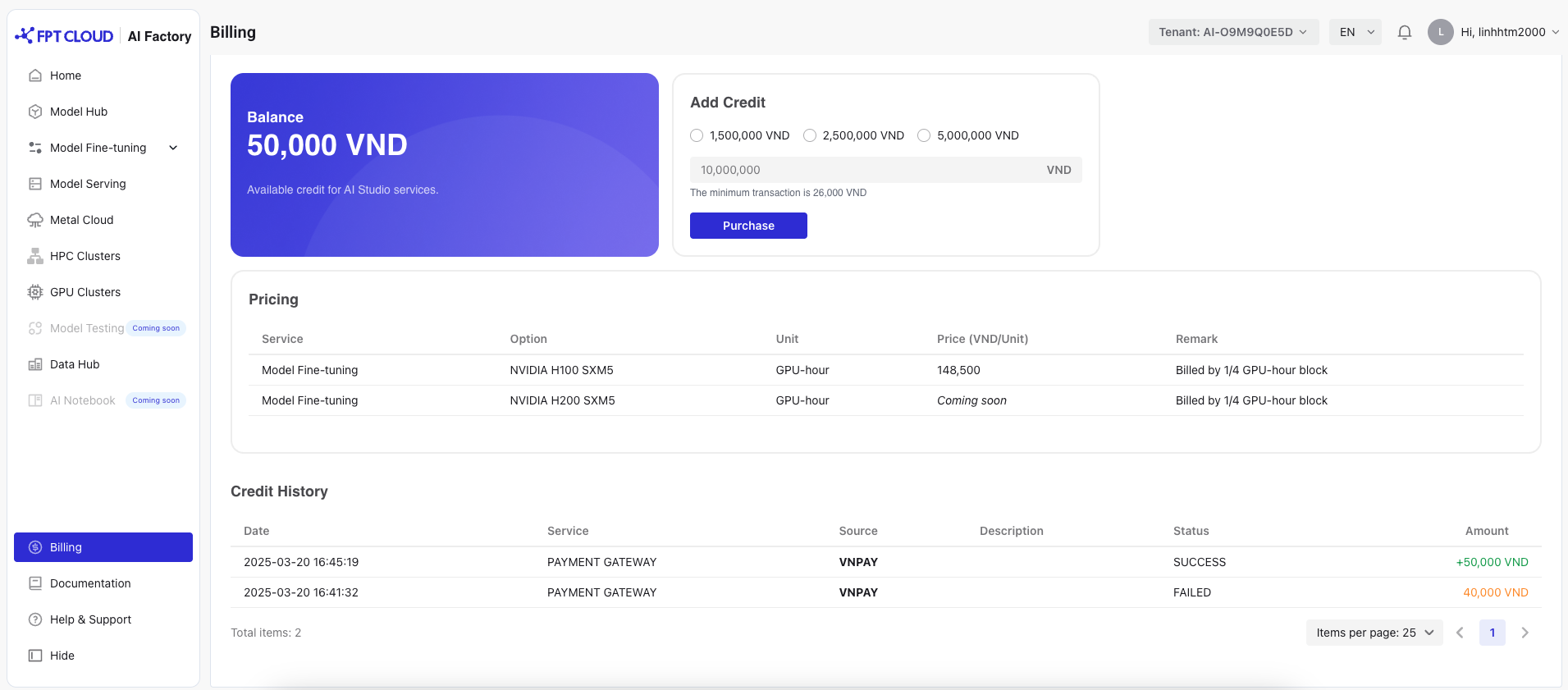This screenshot has width=1568, height=690.
Task: Expand Model Fine-tuning submenu chevron
Action: [173, 148]
